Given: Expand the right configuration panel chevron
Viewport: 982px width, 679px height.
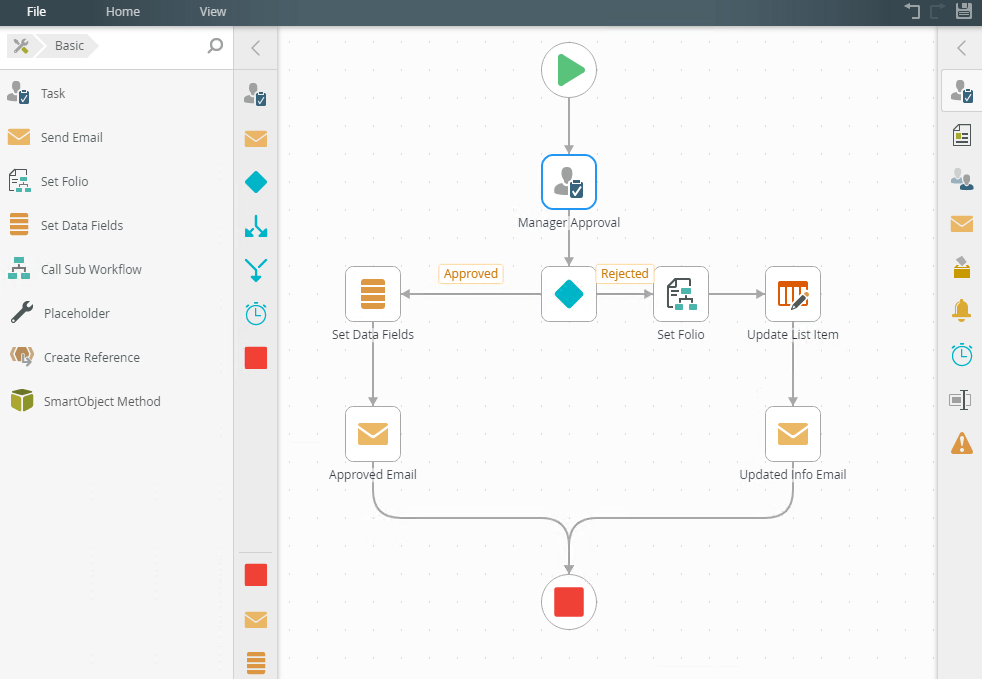Looking at the screenshot, I should tap(961, 48).
